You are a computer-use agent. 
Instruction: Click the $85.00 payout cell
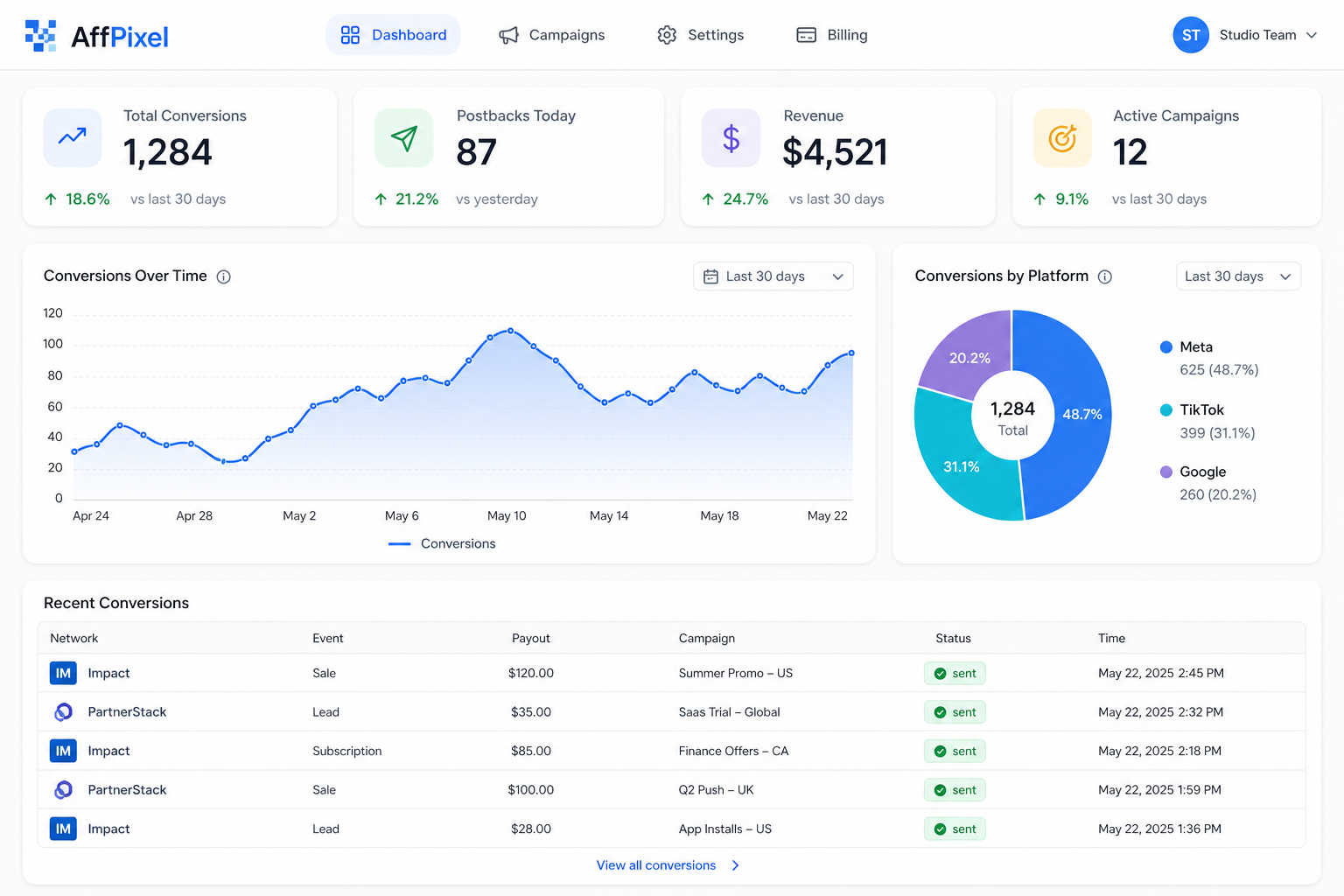(x=531, y=751)
